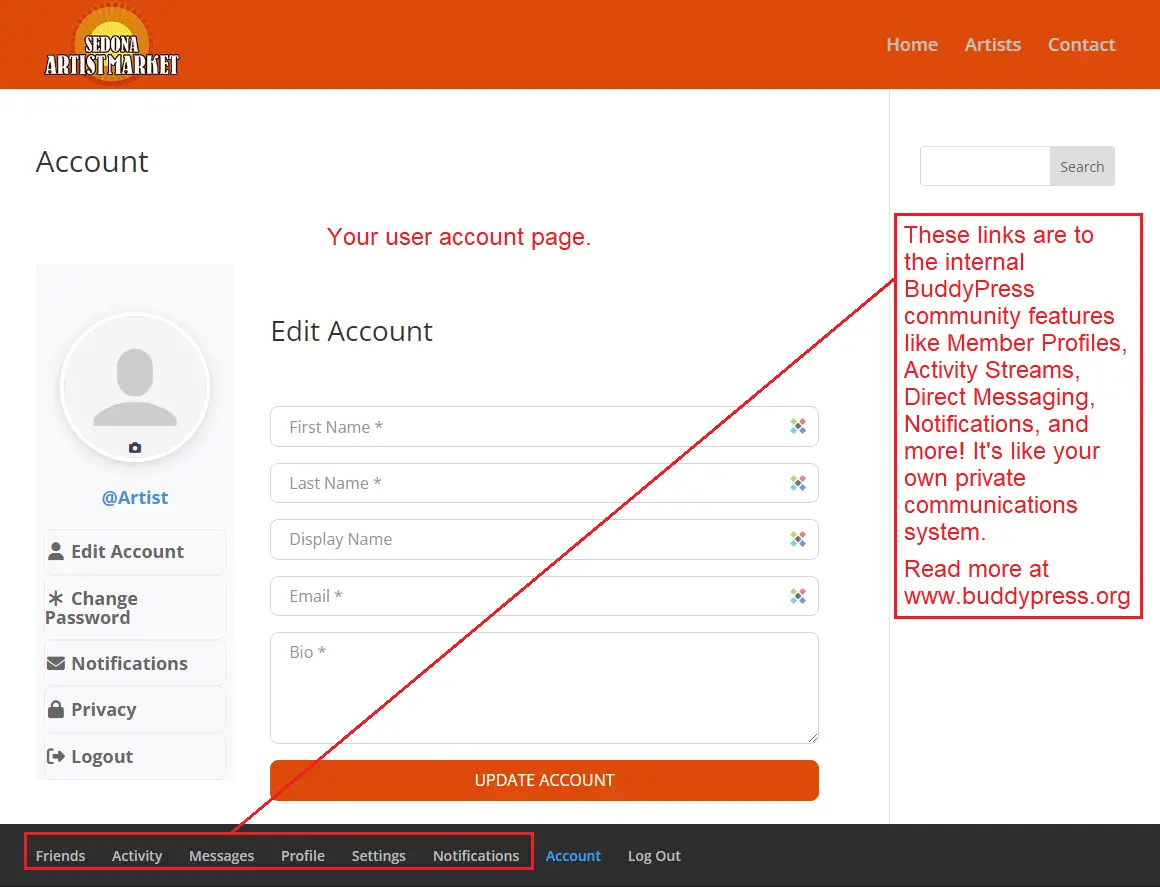Click the icon inside Last Name field

coord(797,483)
